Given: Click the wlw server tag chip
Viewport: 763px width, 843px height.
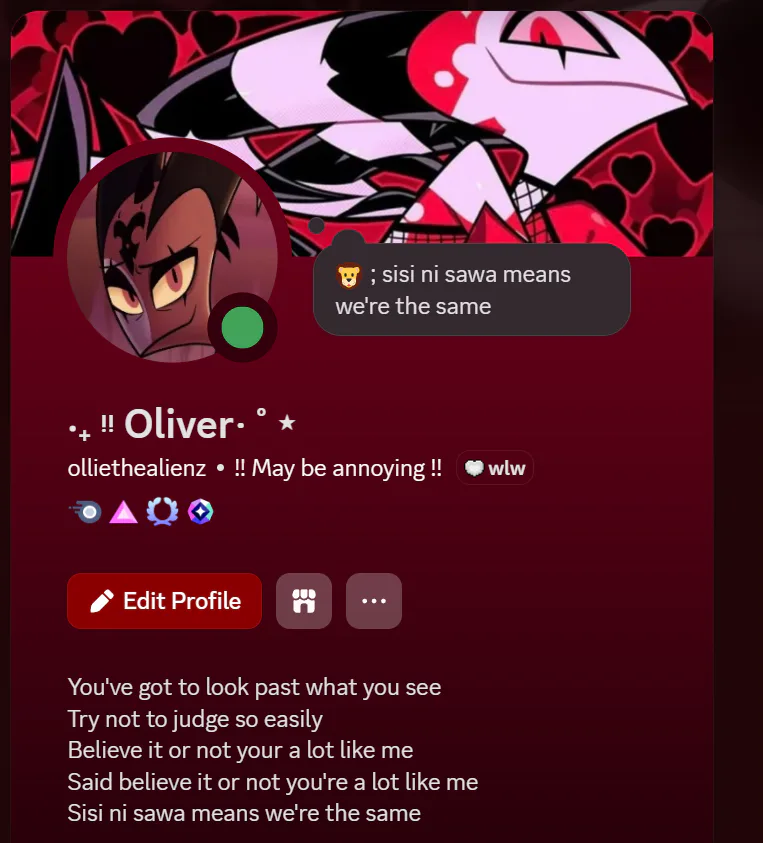Looking at the screenshot, I should (495, 468).
